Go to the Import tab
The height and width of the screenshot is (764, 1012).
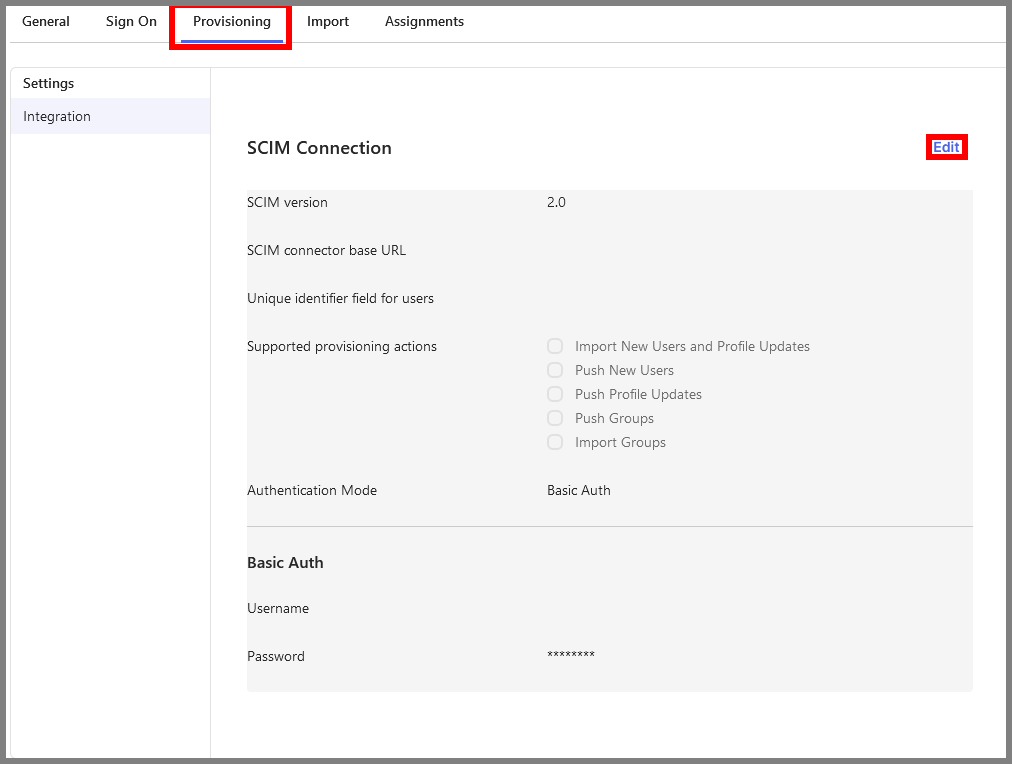pos(328,21)
